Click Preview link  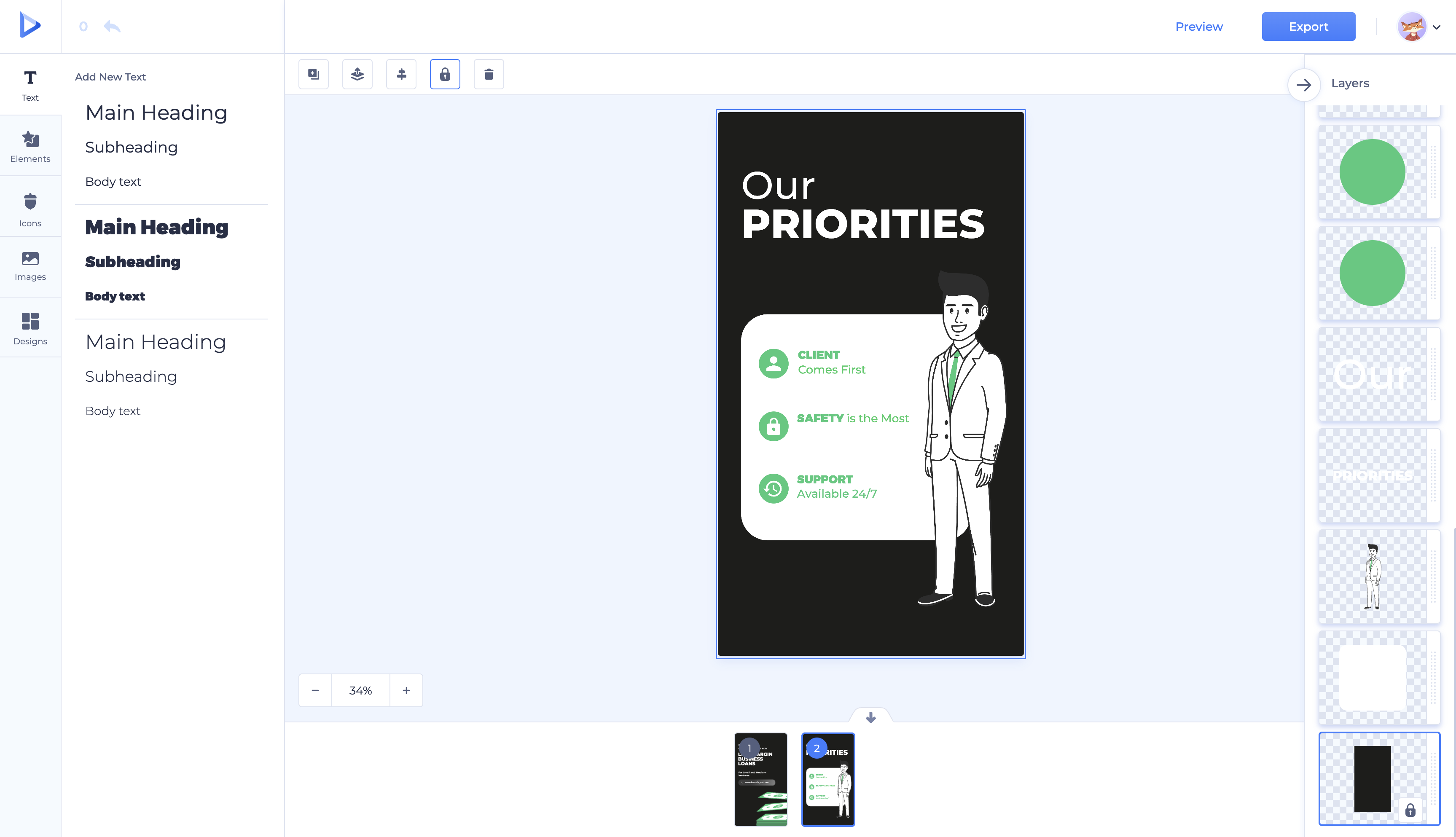point(1199,27)
